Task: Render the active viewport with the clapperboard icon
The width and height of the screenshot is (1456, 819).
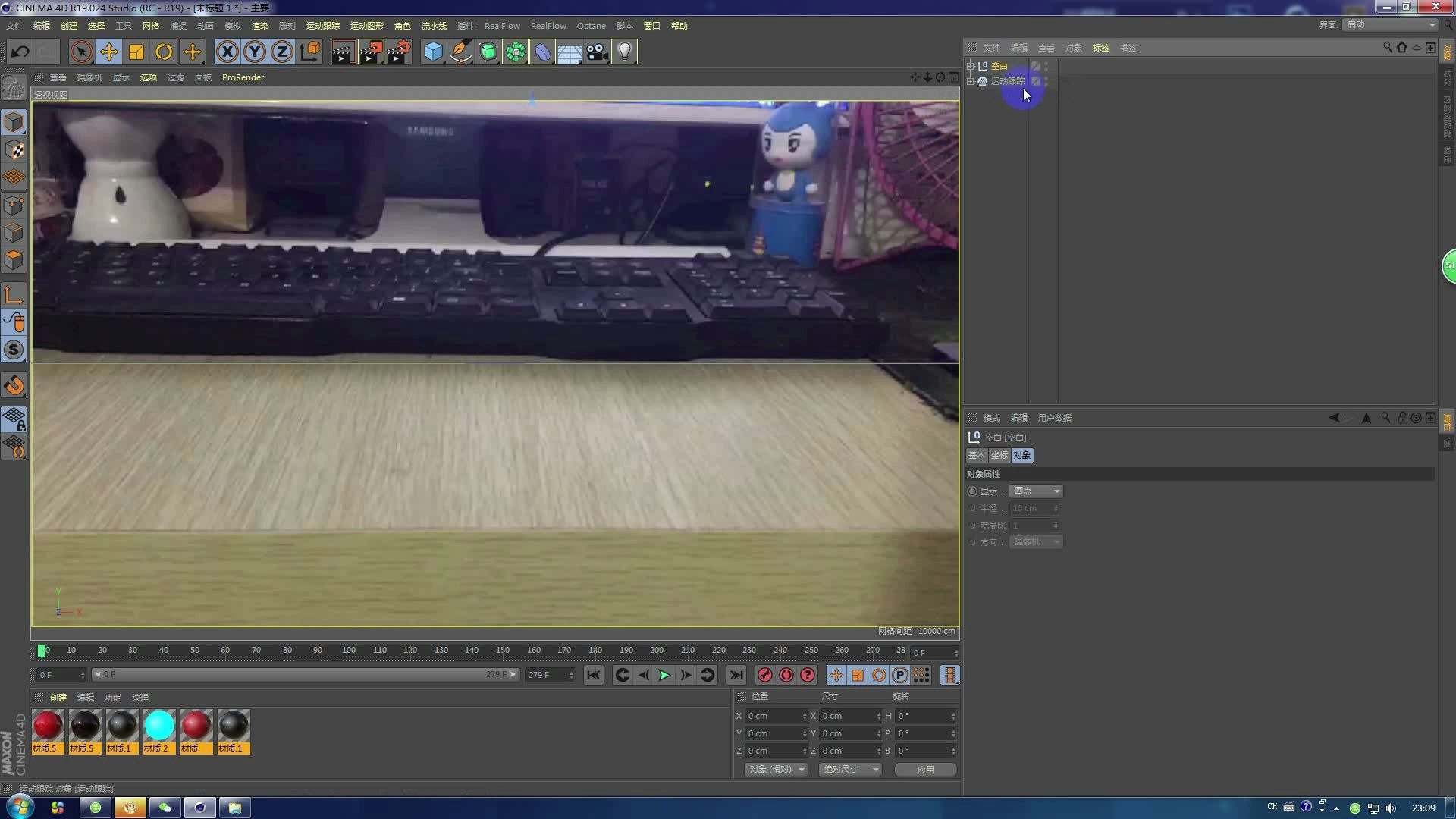Action: click(x=342, y=52)
